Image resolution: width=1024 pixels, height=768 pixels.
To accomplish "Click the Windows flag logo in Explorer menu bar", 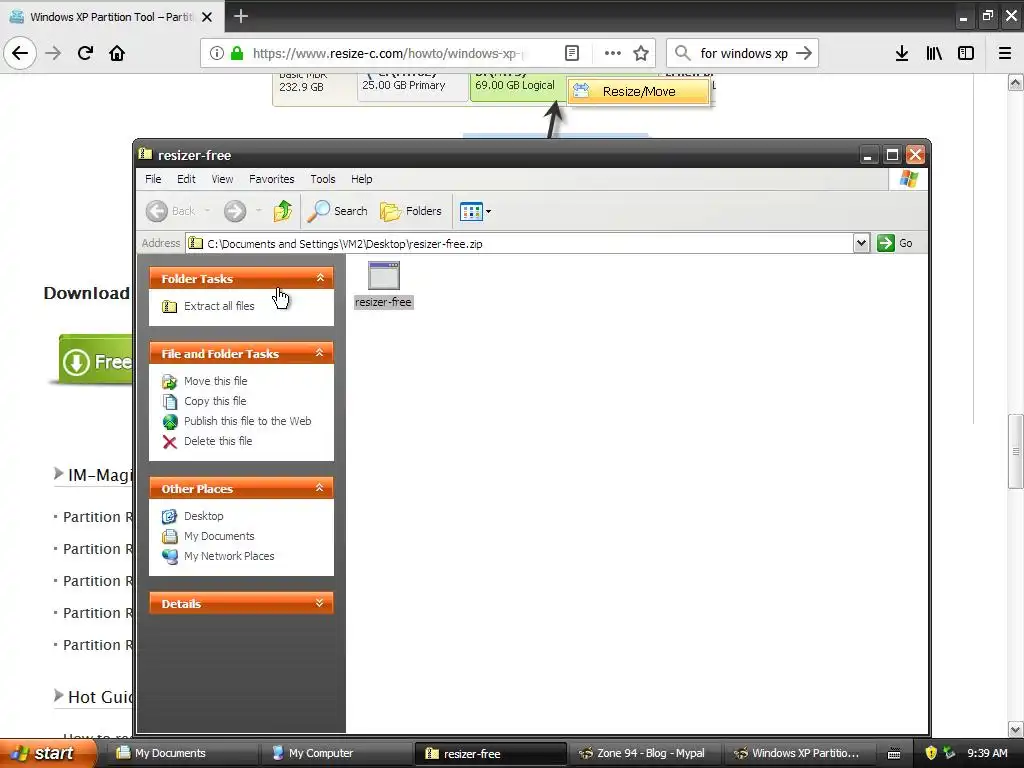I will 908,179.
